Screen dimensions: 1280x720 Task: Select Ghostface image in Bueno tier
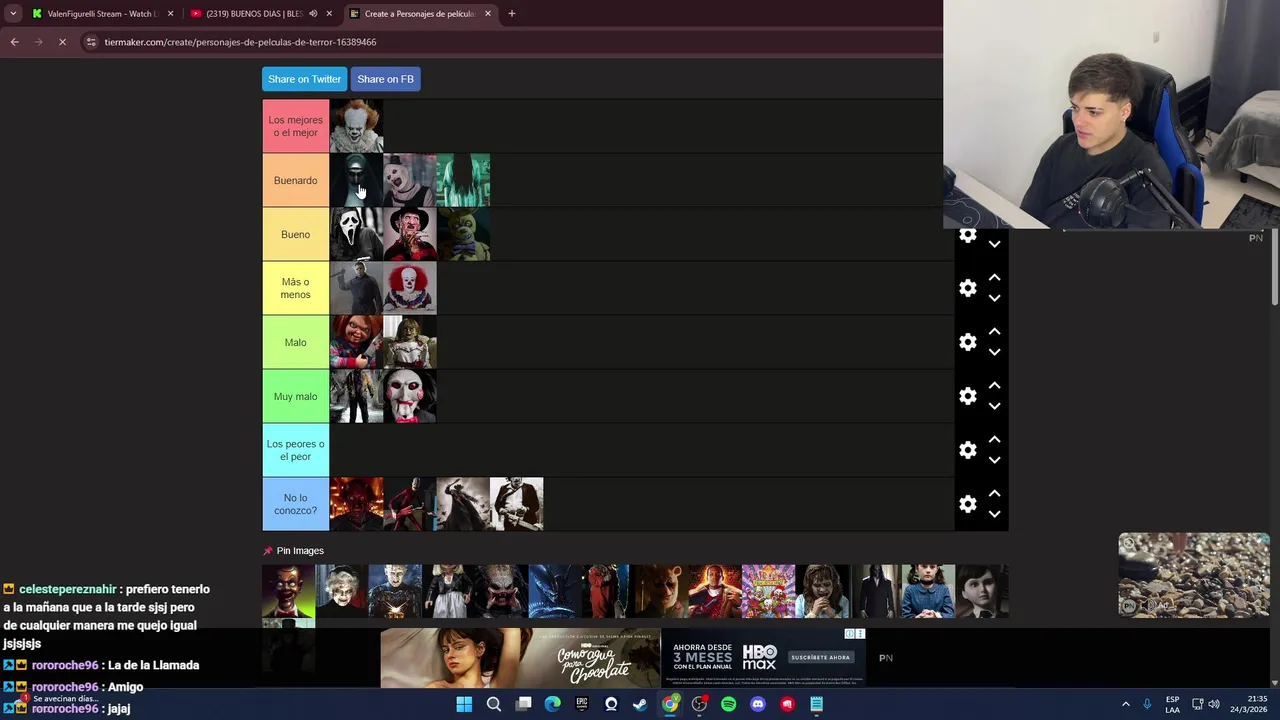[356, 234]
